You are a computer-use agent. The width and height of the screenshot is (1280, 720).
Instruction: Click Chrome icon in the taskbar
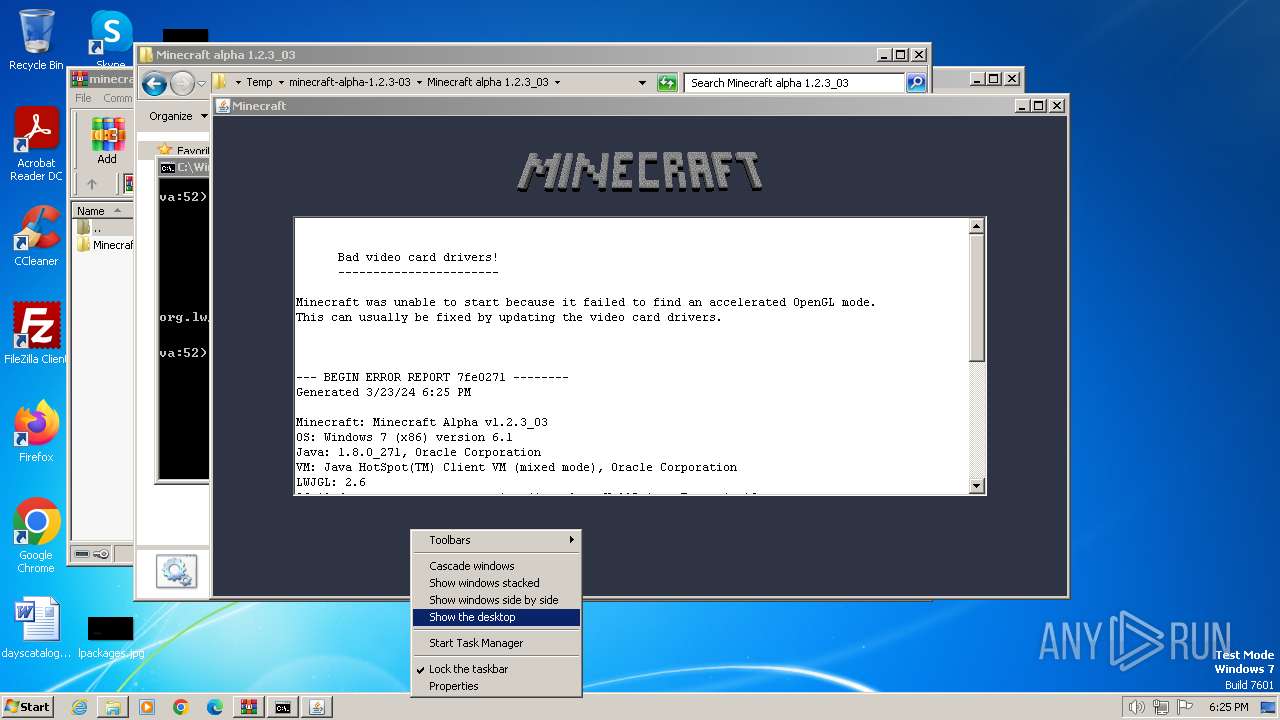coord(181,707)
